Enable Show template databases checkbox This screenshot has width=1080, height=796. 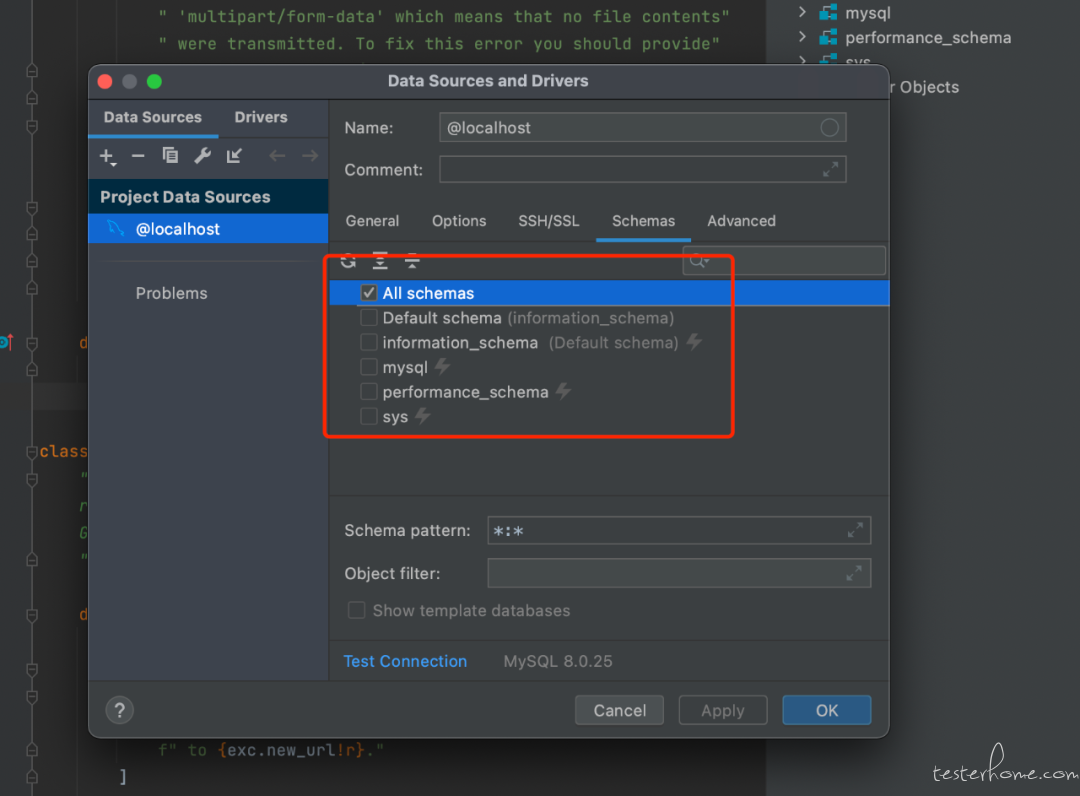click(357, 610)
